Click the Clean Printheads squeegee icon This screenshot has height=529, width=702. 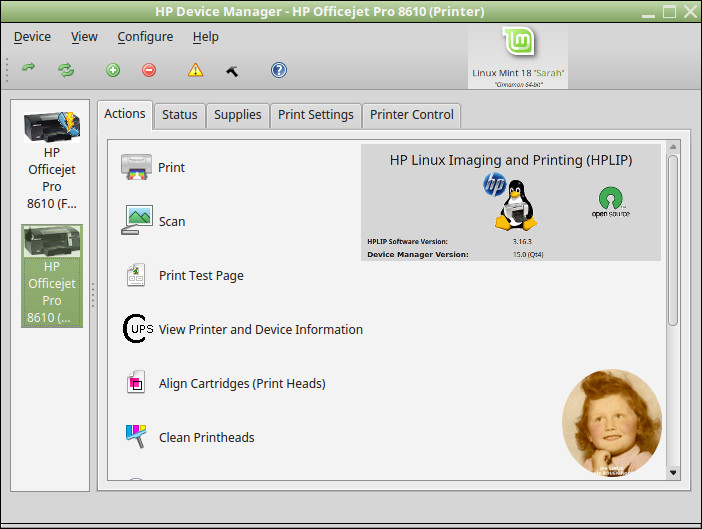click(x=136, y=436)
